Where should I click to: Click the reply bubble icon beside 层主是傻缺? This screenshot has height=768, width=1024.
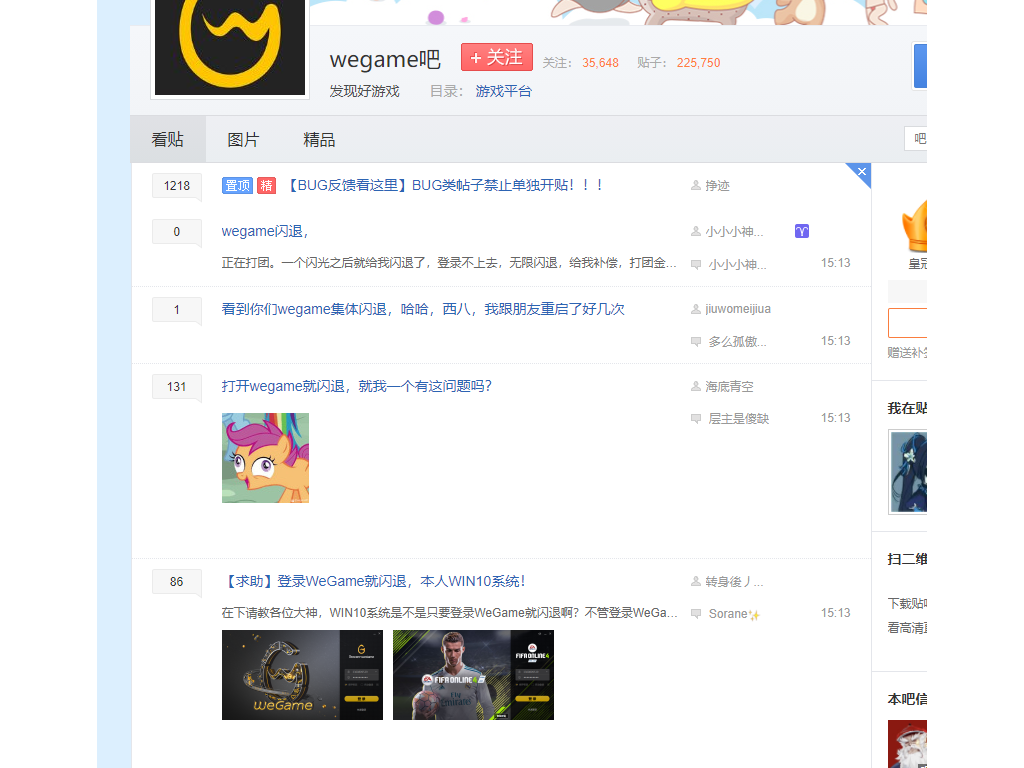click(696, 419)
